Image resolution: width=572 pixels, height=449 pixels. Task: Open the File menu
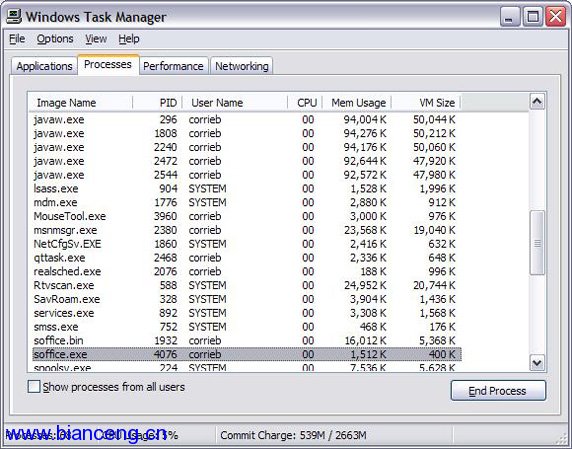17,39
